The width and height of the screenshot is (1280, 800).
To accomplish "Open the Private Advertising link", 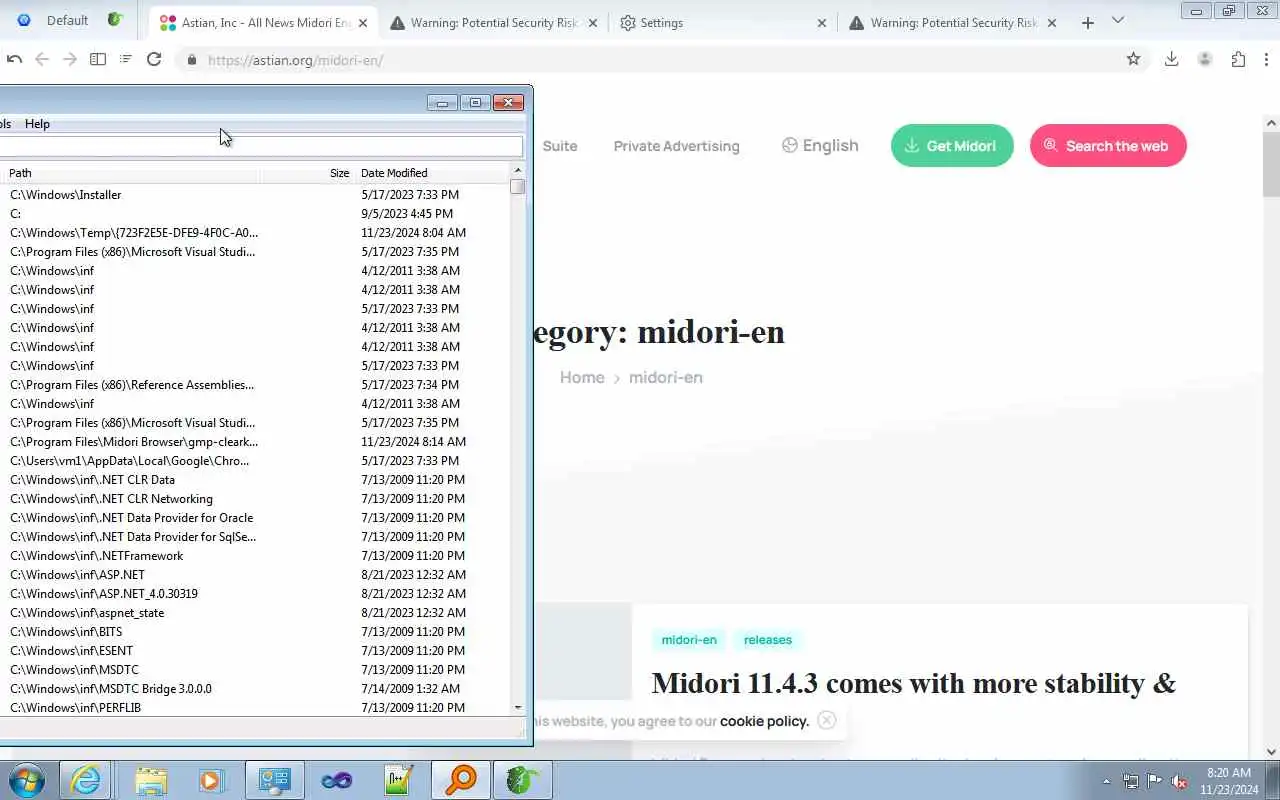I will 677,146.
